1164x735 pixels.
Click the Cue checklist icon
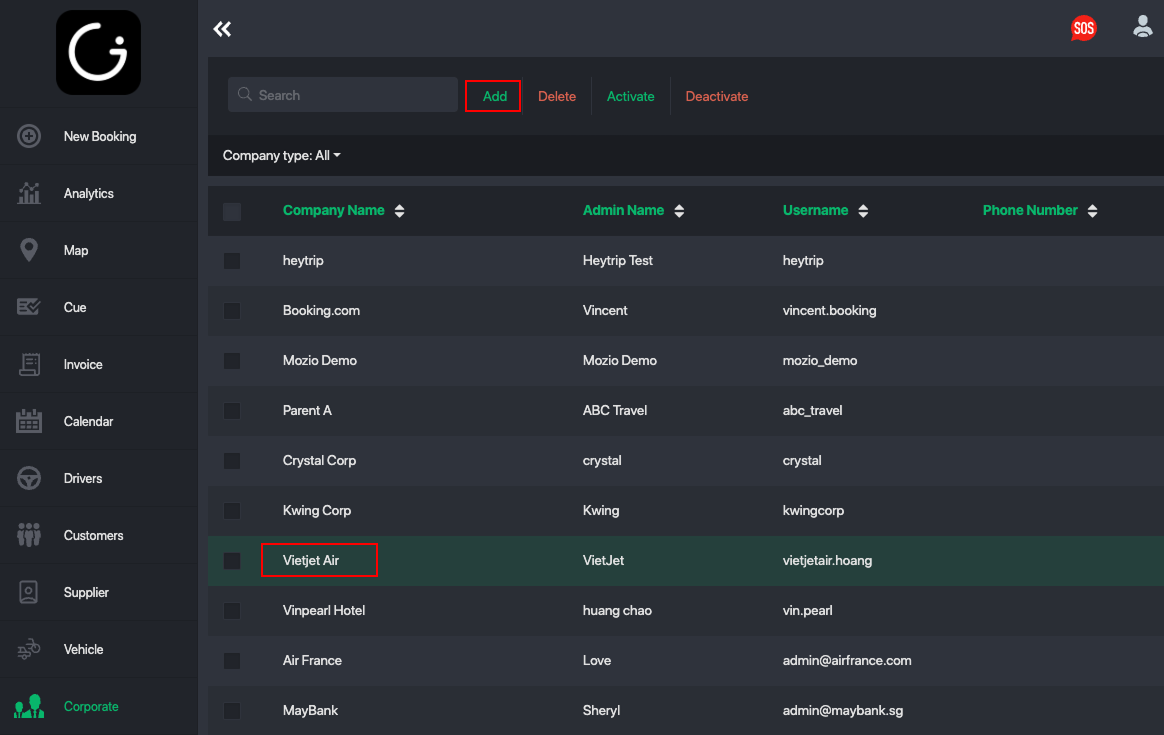(x=29, y=307)
